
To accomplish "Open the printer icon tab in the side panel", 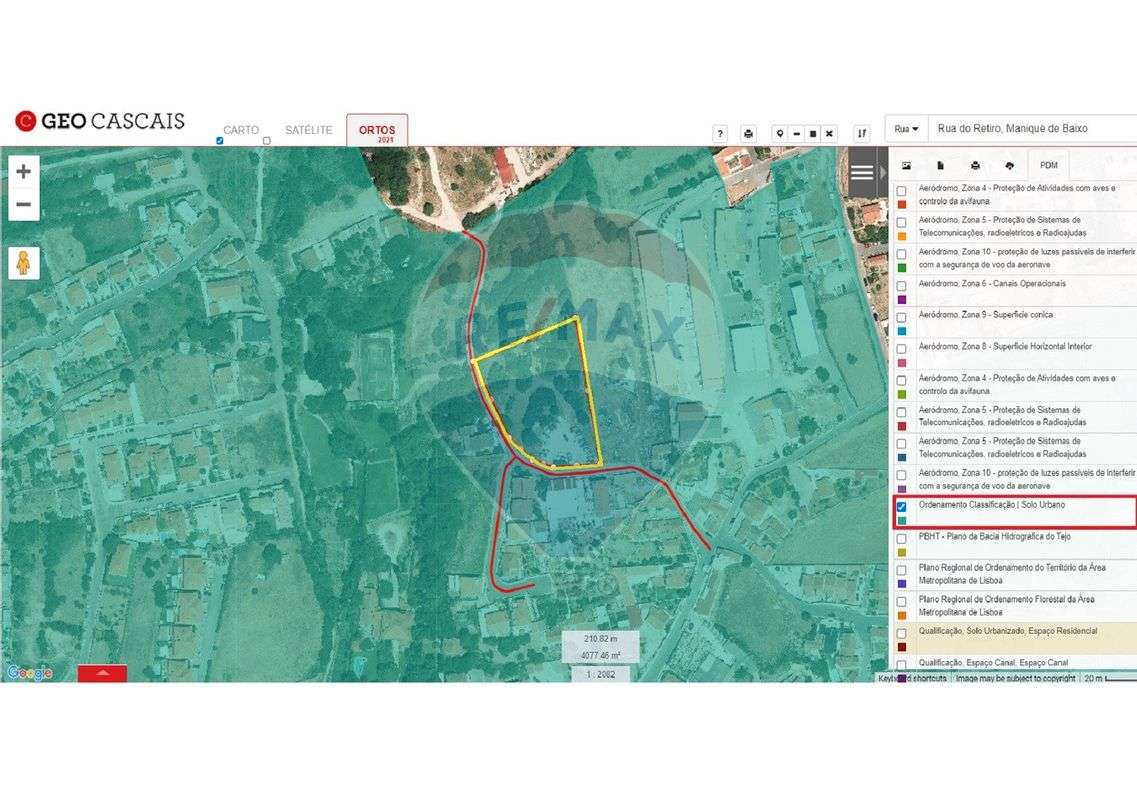I will pyautogui.click(x=975, y=165).
